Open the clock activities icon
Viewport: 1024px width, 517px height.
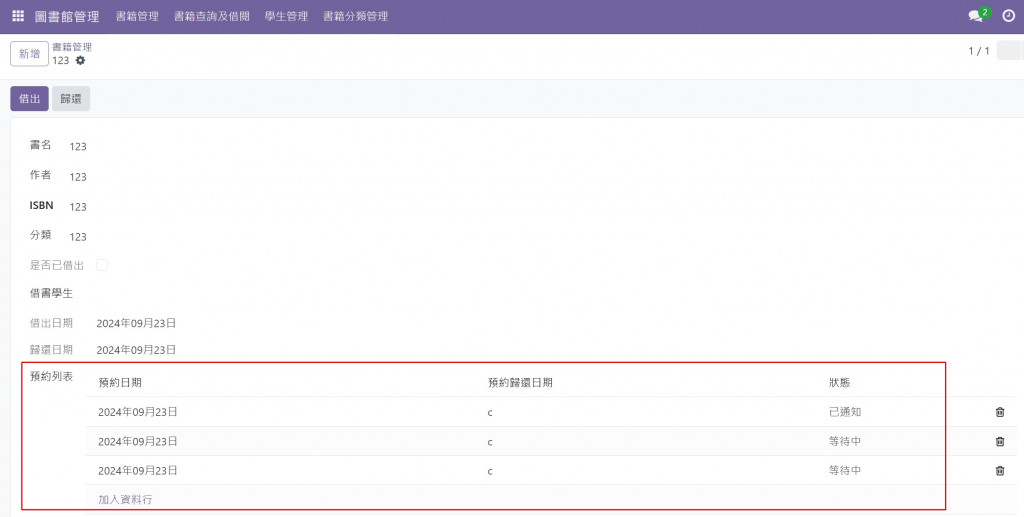(x=1009, y=16)
